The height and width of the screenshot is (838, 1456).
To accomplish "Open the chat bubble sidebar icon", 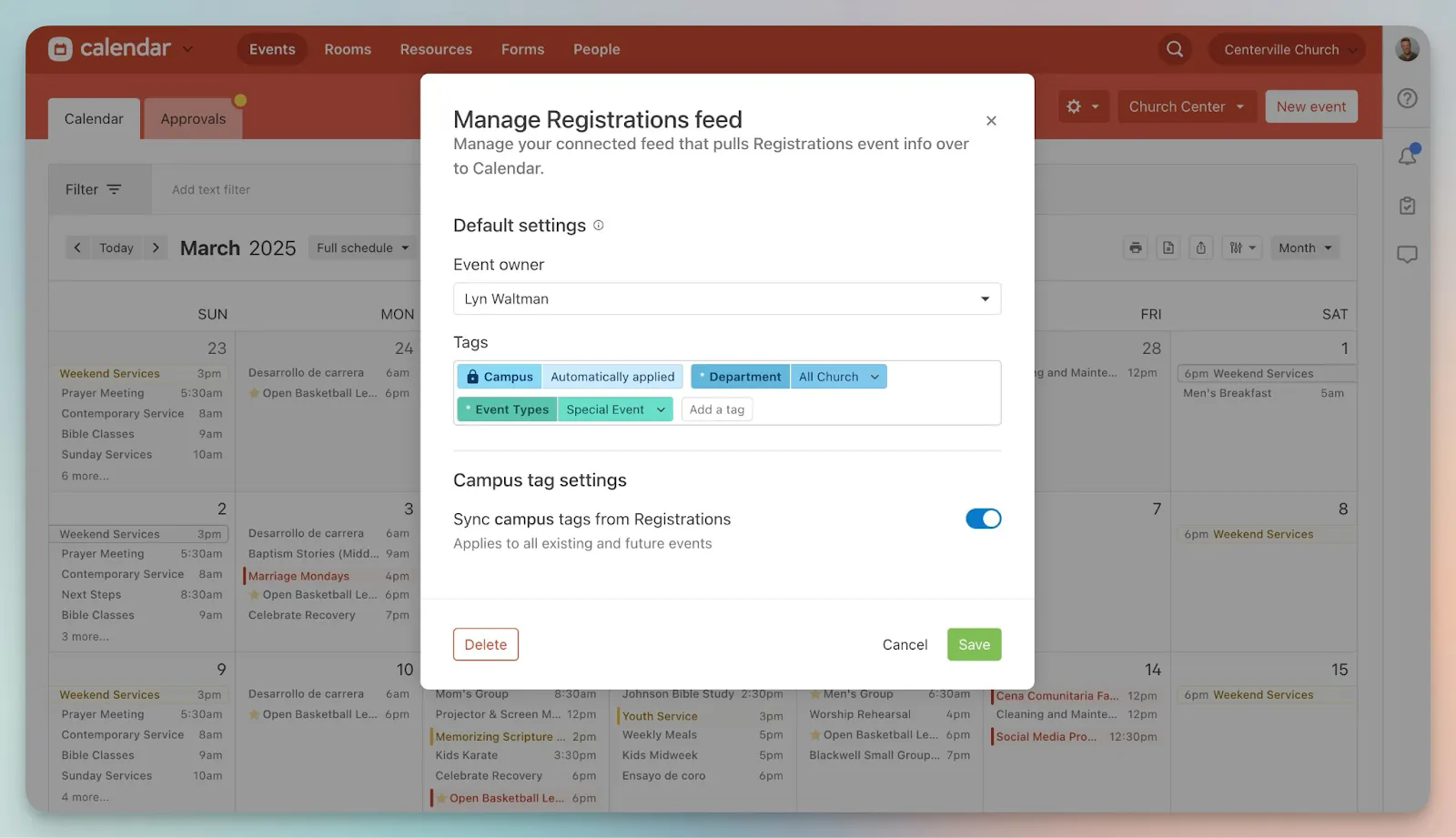I will coord(1407,255).
